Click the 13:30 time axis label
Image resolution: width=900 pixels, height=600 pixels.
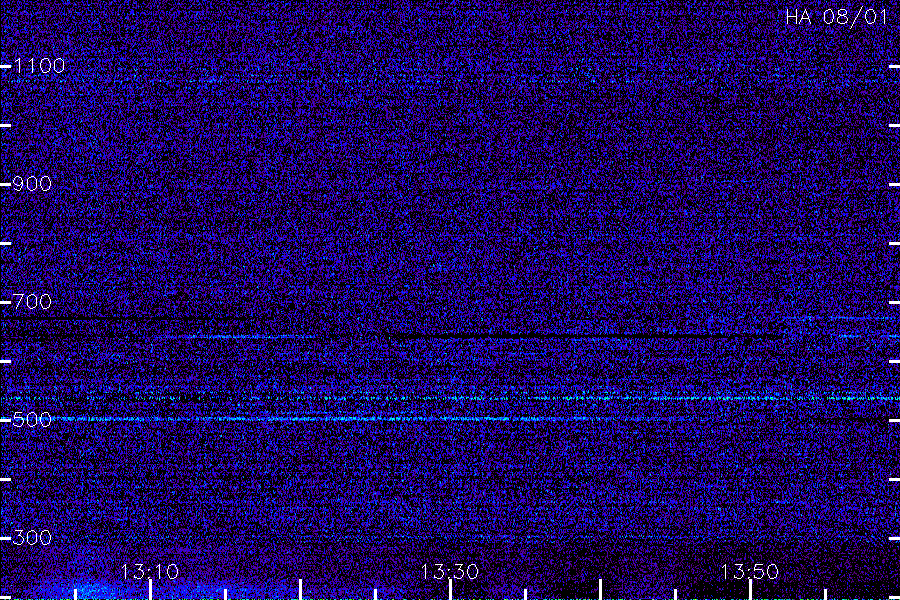[x=449, y=572]
